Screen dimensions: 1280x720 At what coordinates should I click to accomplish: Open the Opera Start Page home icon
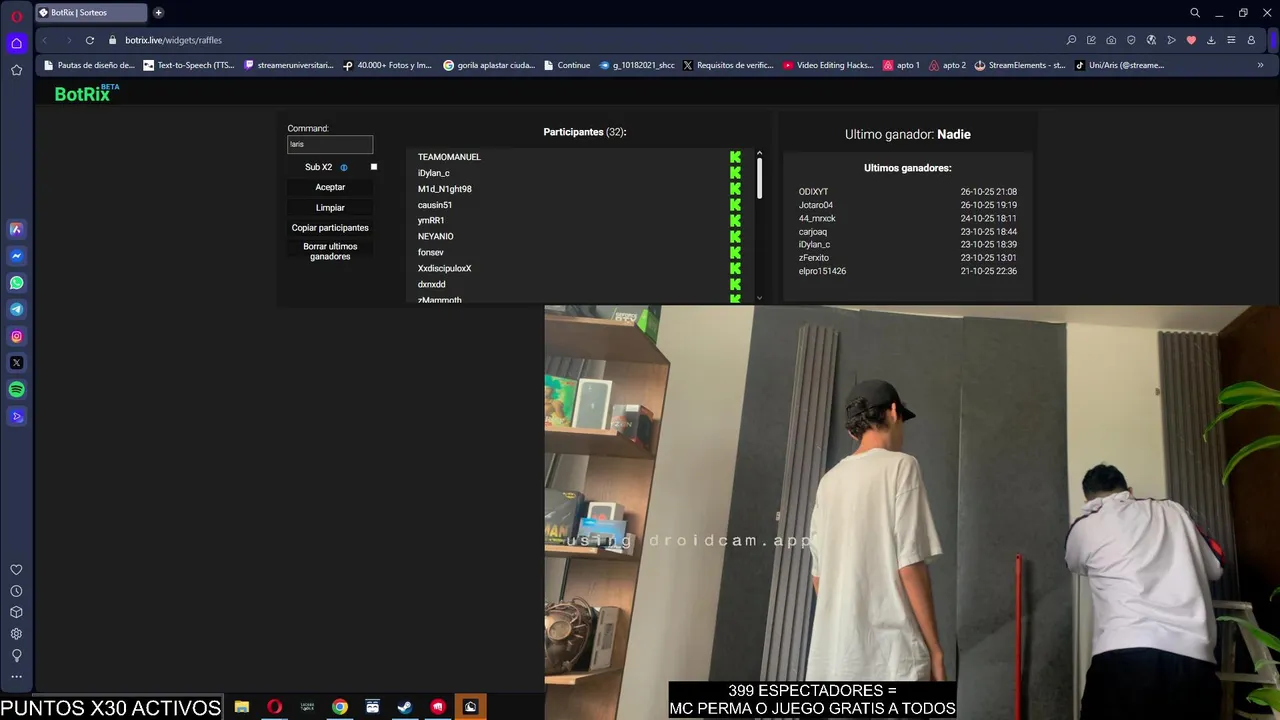(x=16, y=43)
